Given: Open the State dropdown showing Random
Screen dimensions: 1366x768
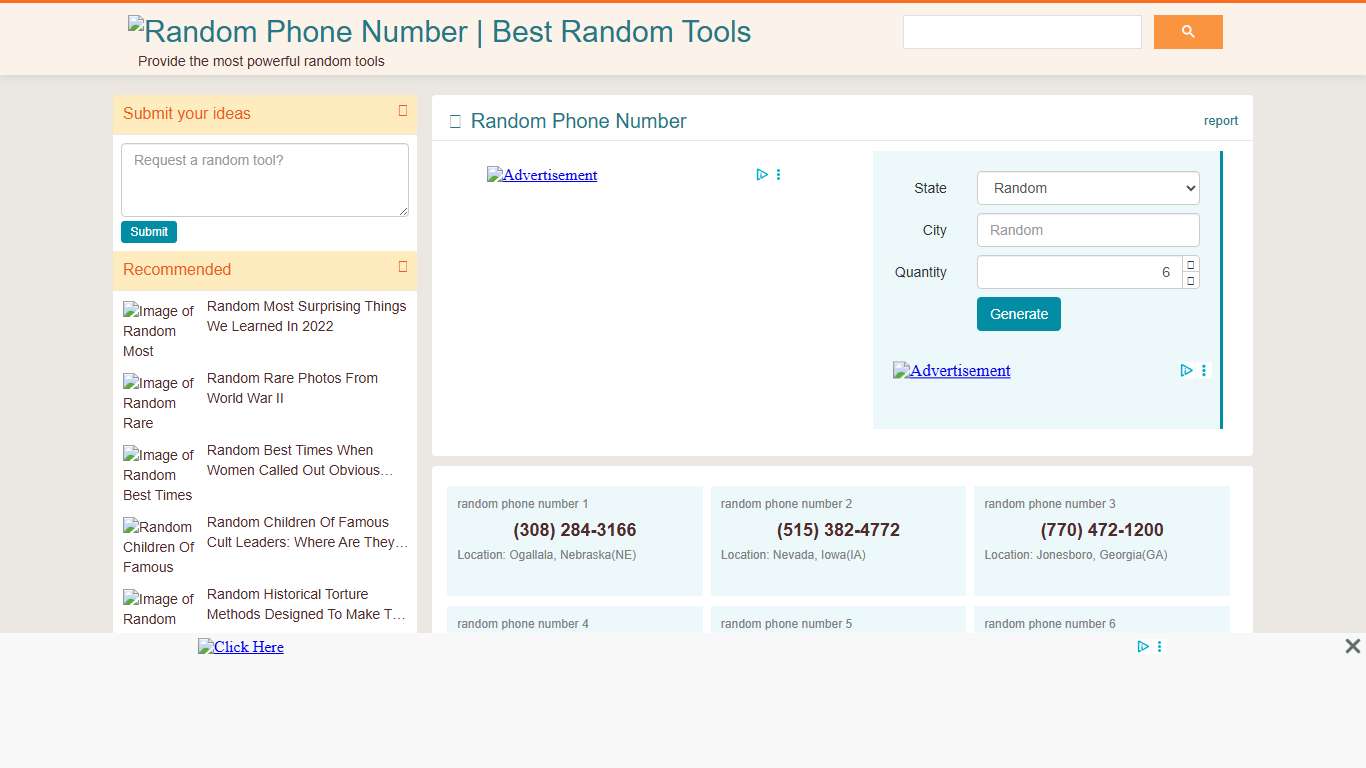Looking at the screenshot, I should tap(1088, 188).
